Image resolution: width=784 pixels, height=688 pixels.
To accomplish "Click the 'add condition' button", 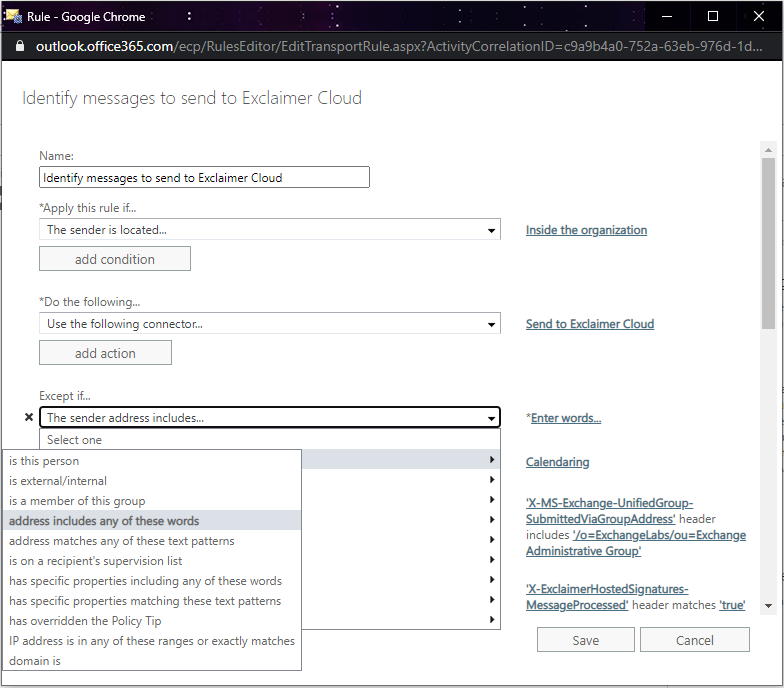I will click(x=115, y=259).
